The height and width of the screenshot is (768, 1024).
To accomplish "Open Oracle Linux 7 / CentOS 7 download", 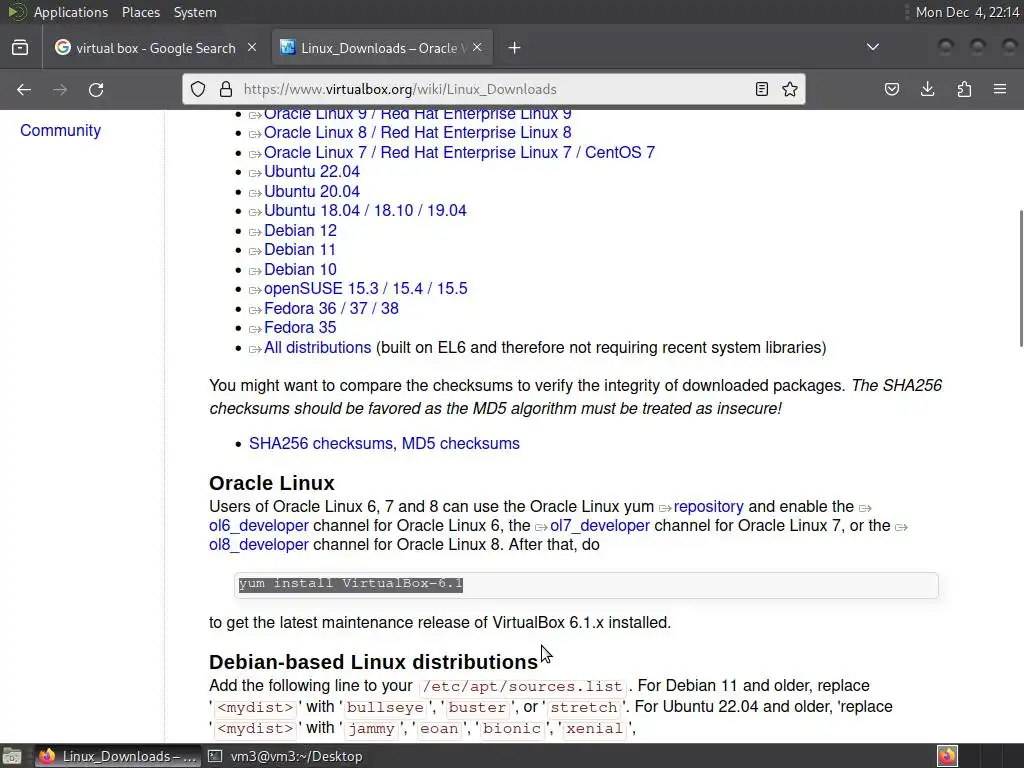I will (x=459, y=152).
